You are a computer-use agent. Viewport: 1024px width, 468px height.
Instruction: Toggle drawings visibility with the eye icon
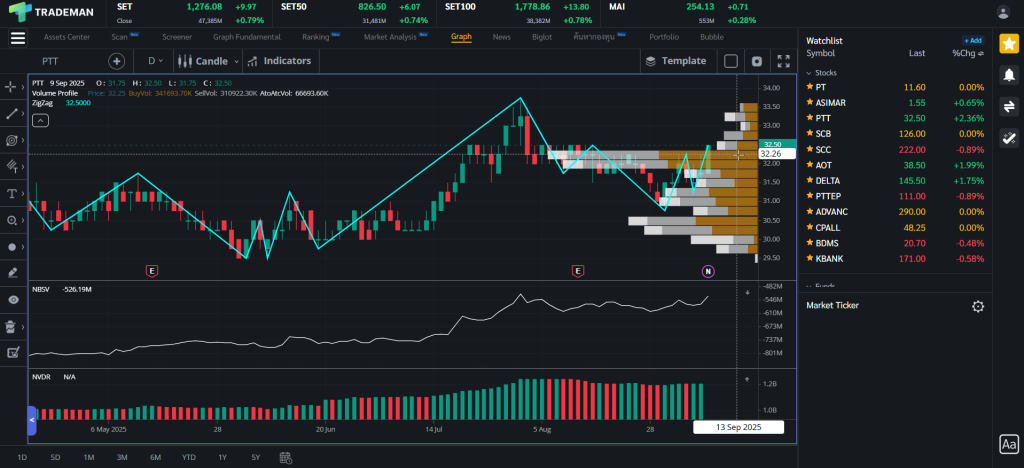coord(13,299)
